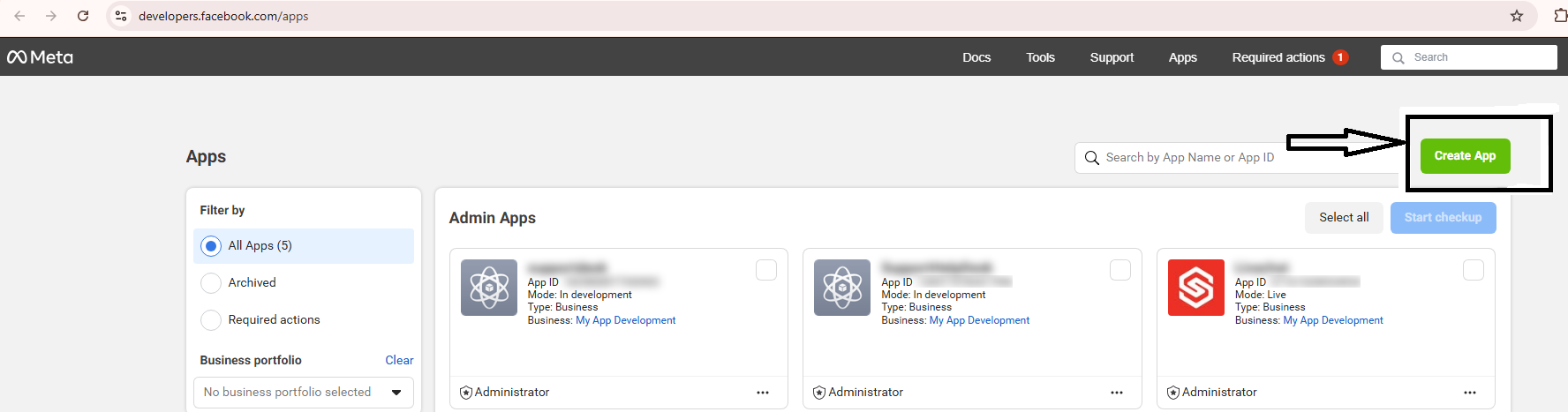Reload the page with refresh icon
Screen dimensions: 1568x412
tap(83, 16)
